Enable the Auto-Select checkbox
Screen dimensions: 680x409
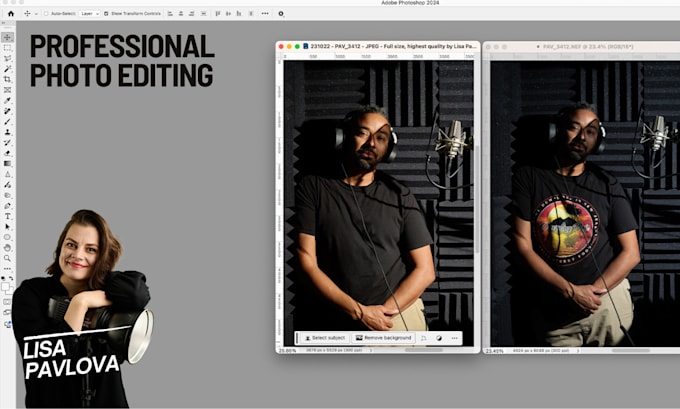(x=46, y=13)
